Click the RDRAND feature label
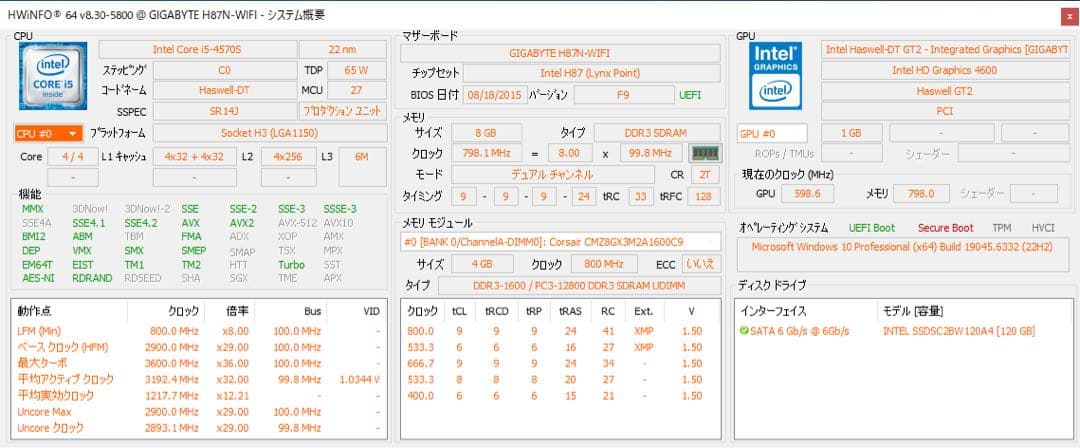 [x=92, y=278]
